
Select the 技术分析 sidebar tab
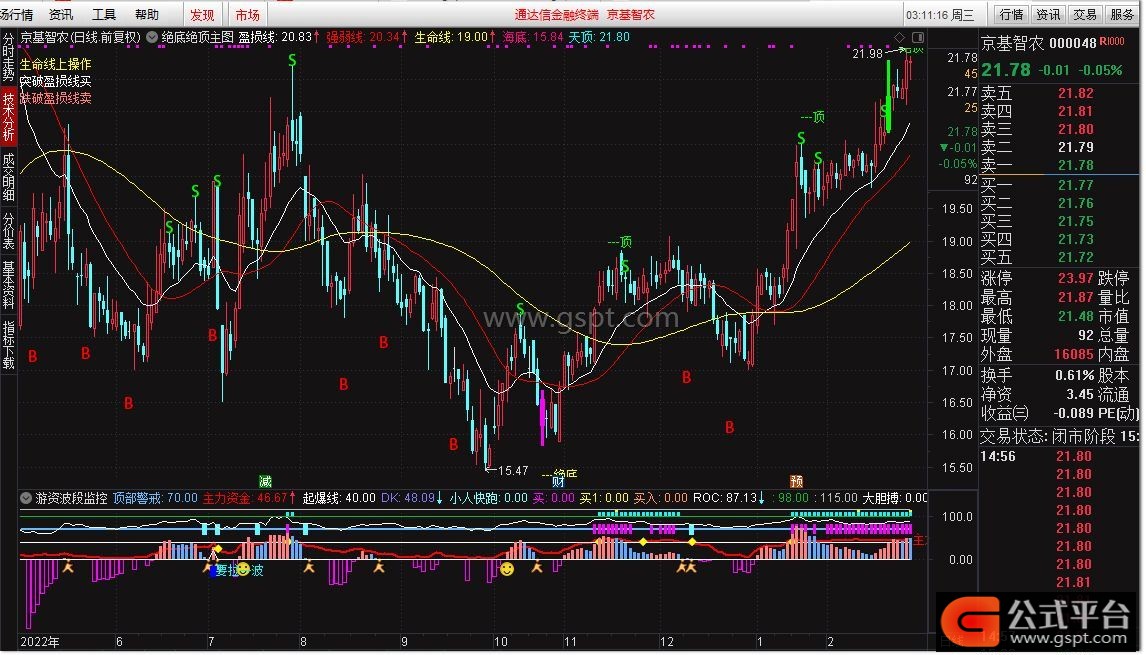(8, 116)
